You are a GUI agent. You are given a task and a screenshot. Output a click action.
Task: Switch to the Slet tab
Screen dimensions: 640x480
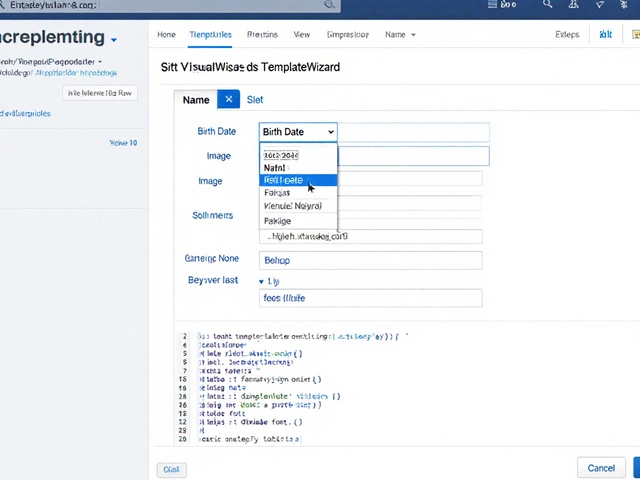click(x=255, y=100)
